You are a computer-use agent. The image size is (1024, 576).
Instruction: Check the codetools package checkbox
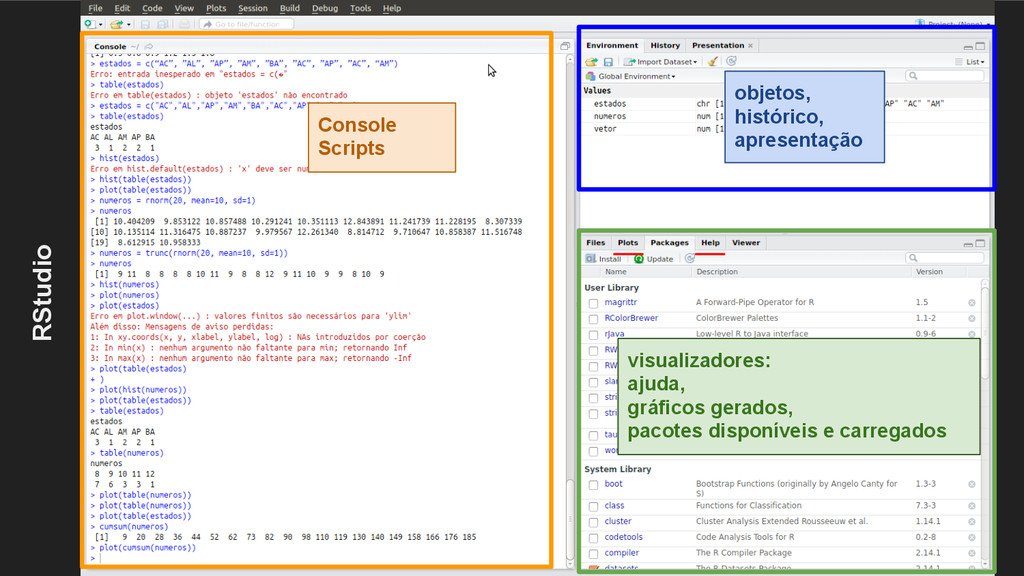click(x=593, y=537)
